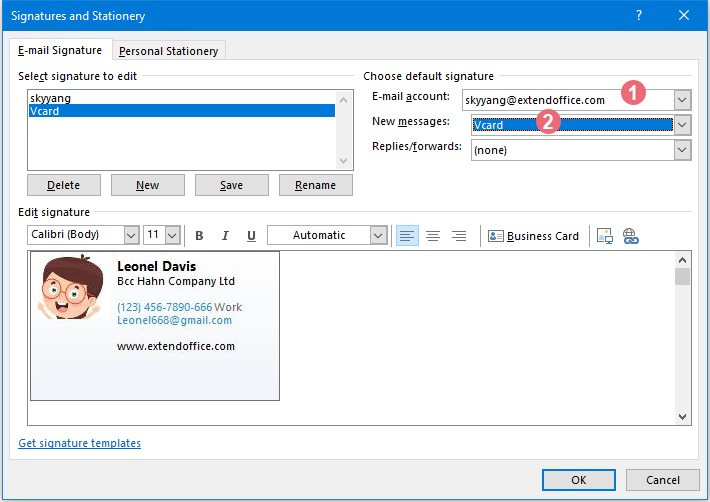Image resolution: width=710 pixels, height=502 pixels.
Task: Insert a Business Card
Action: [x=533, y=236]
